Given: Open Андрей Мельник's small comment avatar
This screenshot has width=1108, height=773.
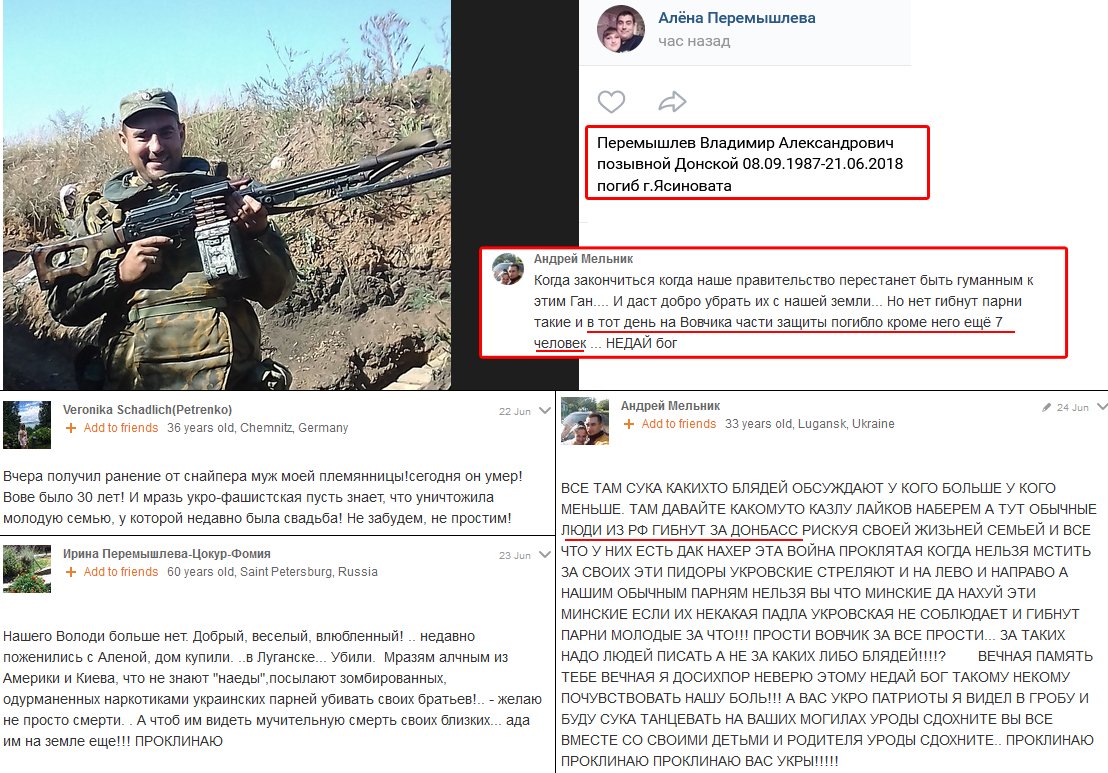Looking at the screenshot, I should tap(508, 269).
